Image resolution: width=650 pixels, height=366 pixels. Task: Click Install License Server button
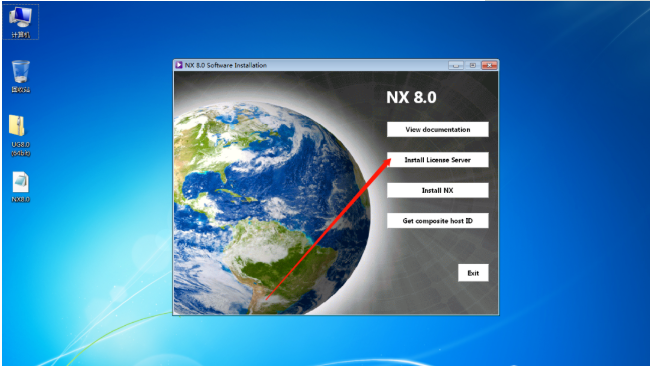pyautogui.click(x=438, y=160)
